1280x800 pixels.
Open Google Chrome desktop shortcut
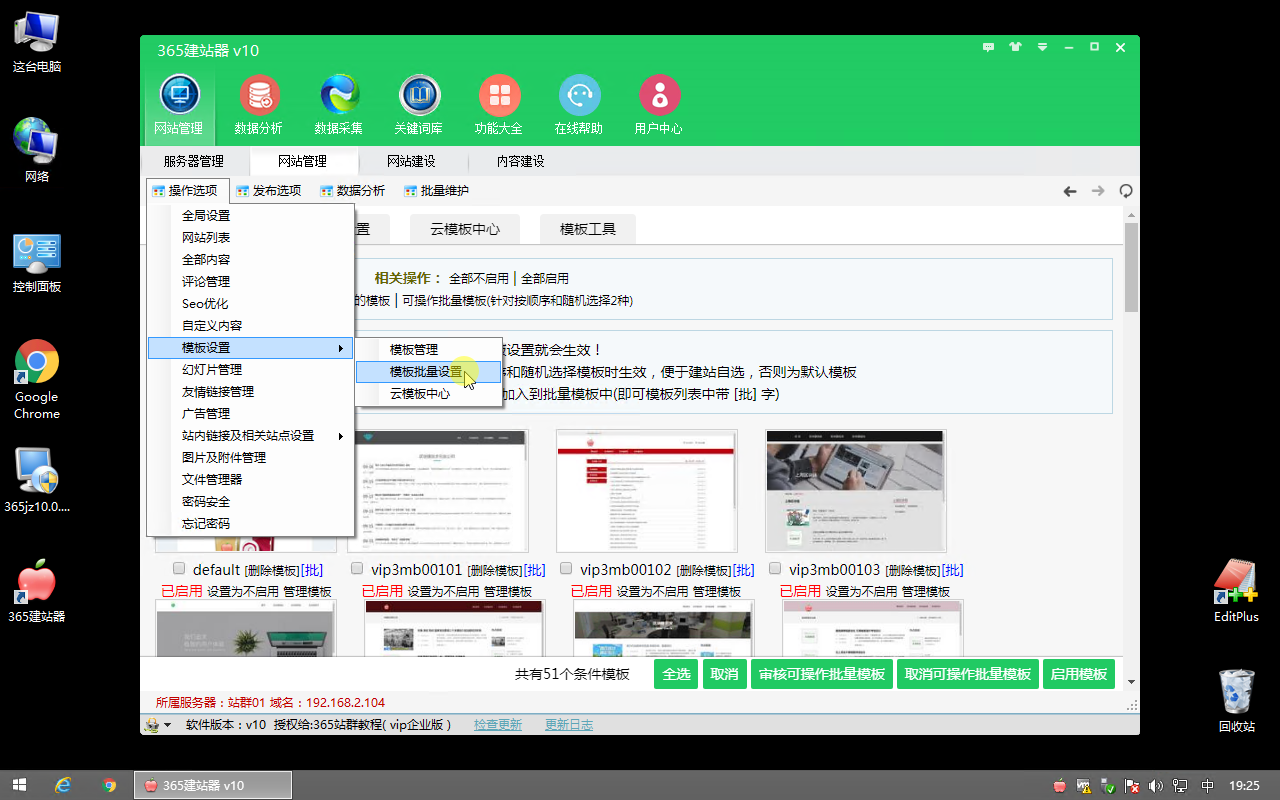(37, 380)
